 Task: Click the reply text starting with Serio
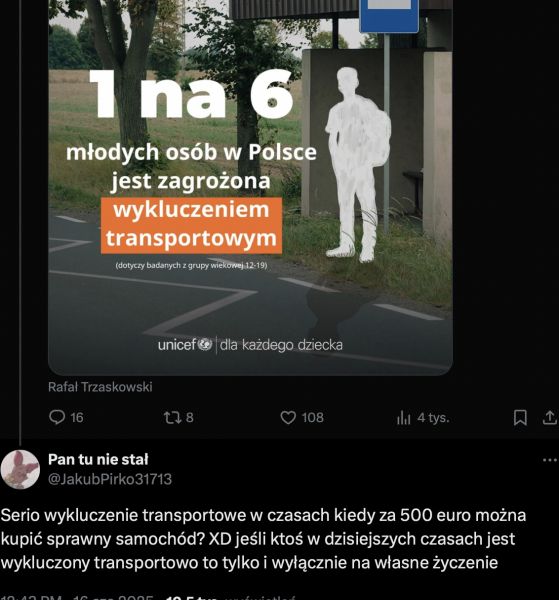263,539
